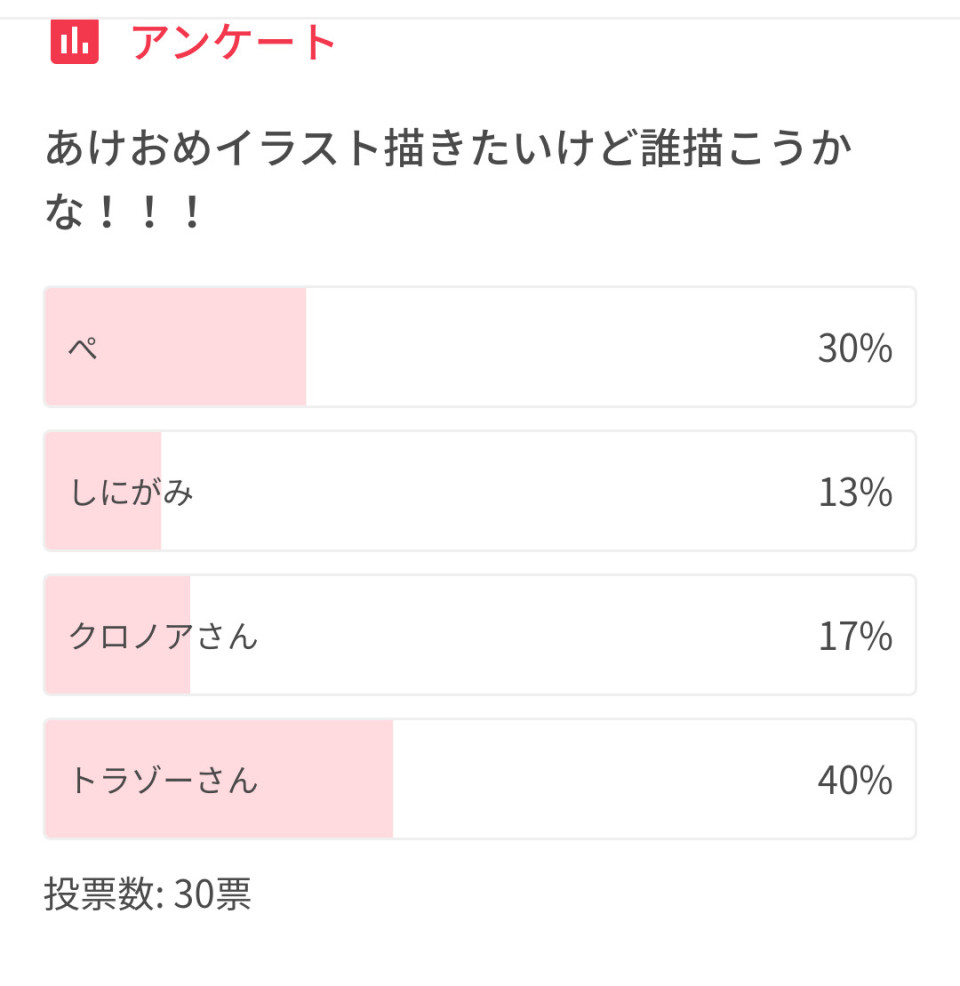This screenshot has height=986, width=960.
Task: Click the アンケート header title
Action: (234, 43)
